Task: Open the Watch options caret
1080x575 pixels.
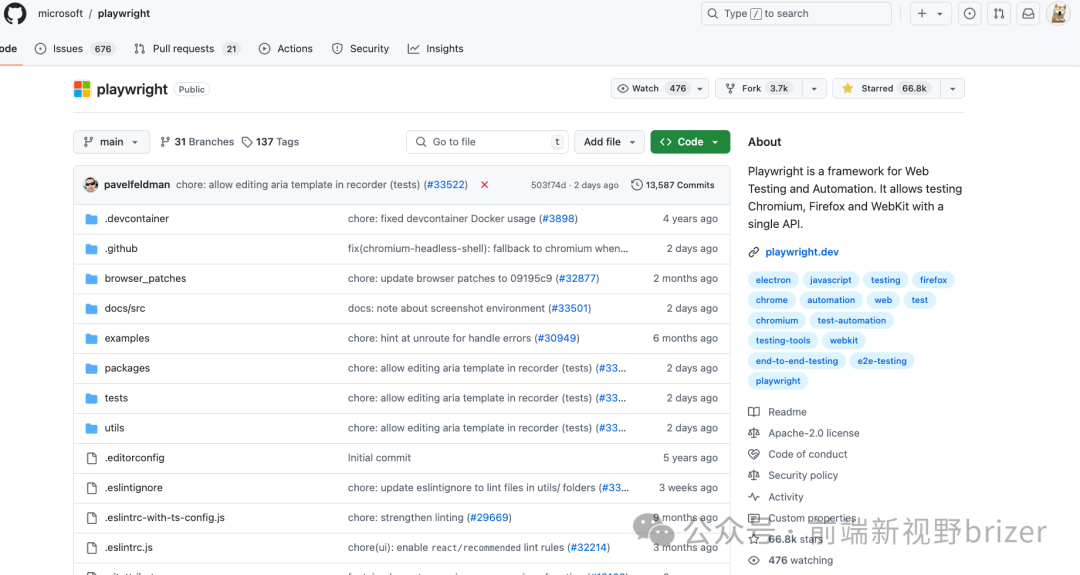Action: [x=700, y=89]
